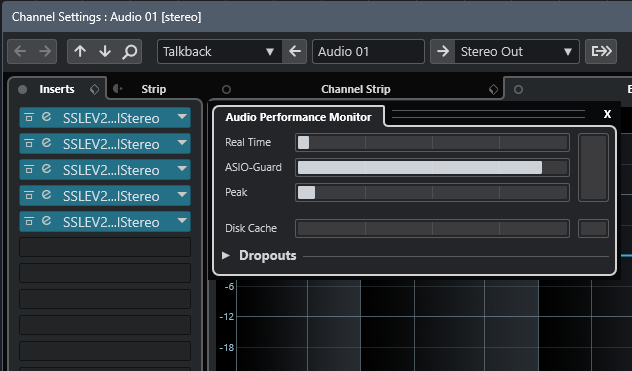The image size is (632, 371).
Task: Open plugin menu of second SSLEV2 insert
Action: coord(182,143)
